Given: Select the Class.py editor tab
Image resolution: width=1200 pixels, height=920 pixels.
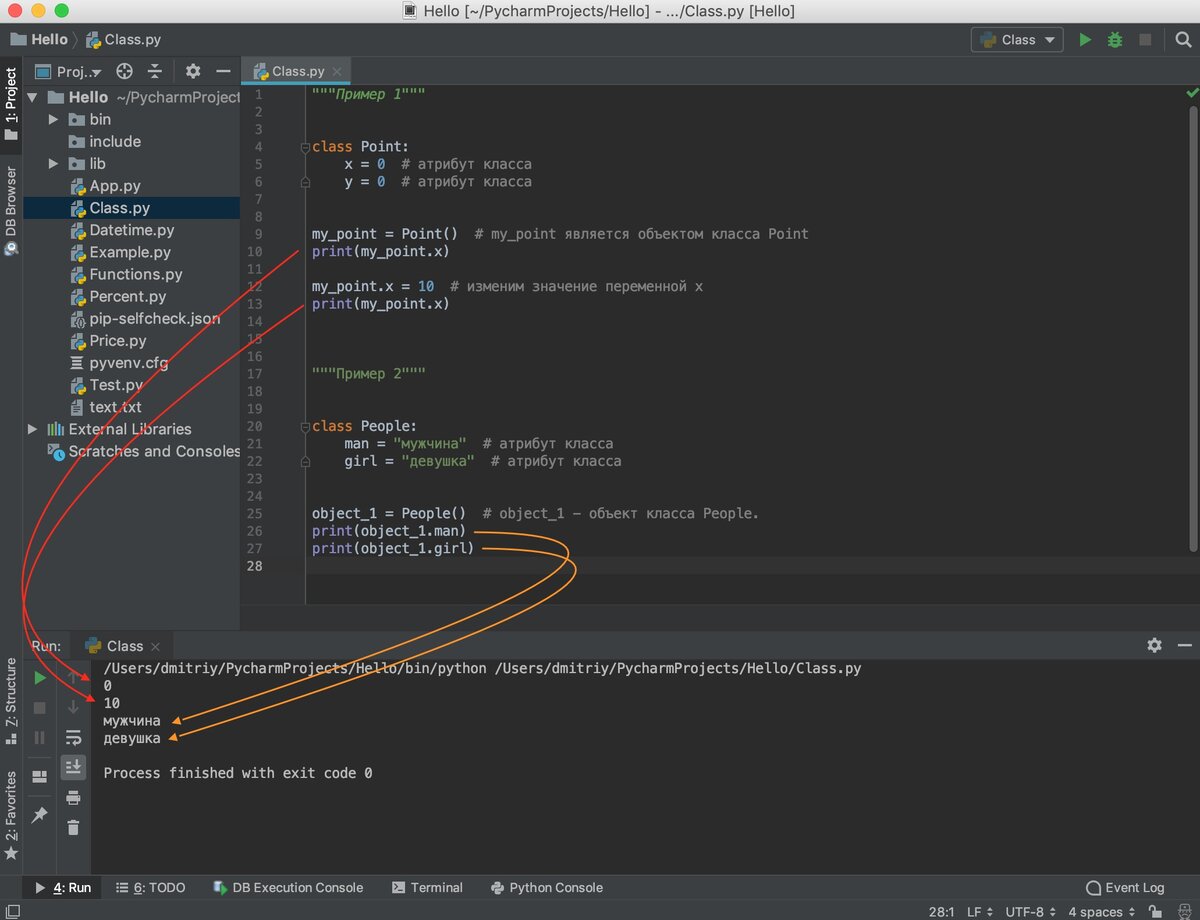Looking at the screenshot, I should pos(298,71).
